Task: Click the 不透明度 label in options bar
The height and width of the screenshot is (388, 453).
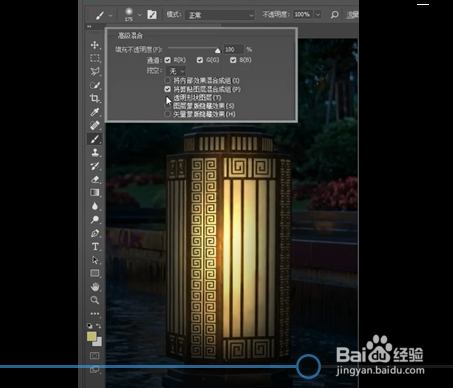Action: (276, 15)
